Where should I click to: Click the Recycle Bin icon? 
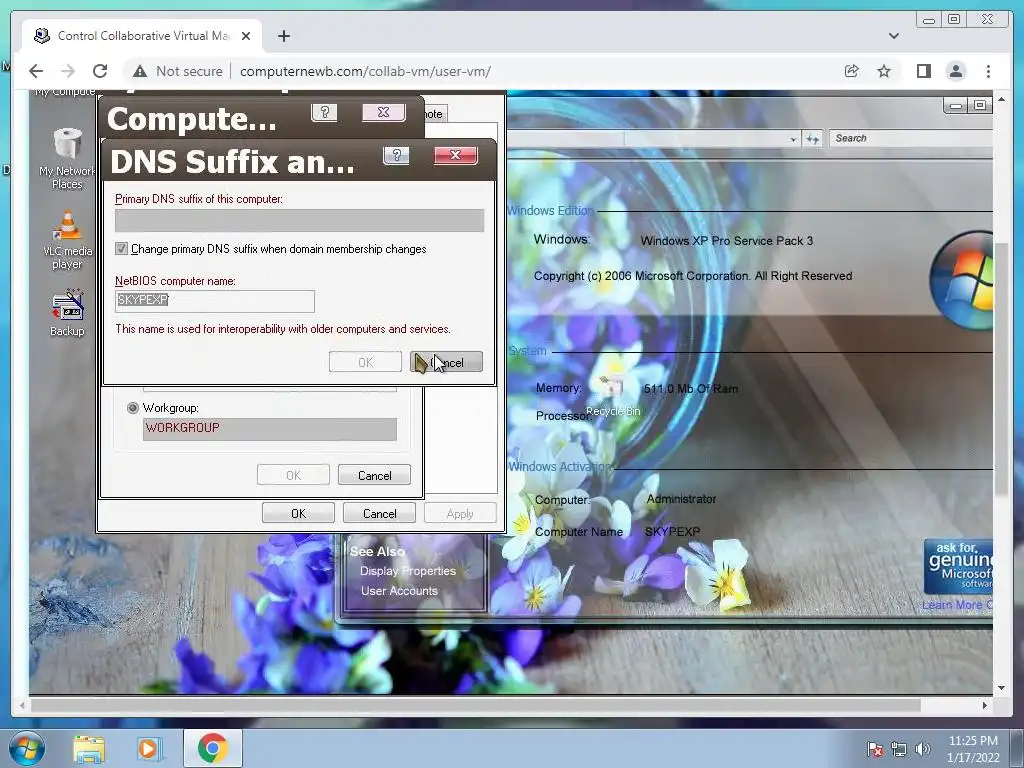coord(613,395)
